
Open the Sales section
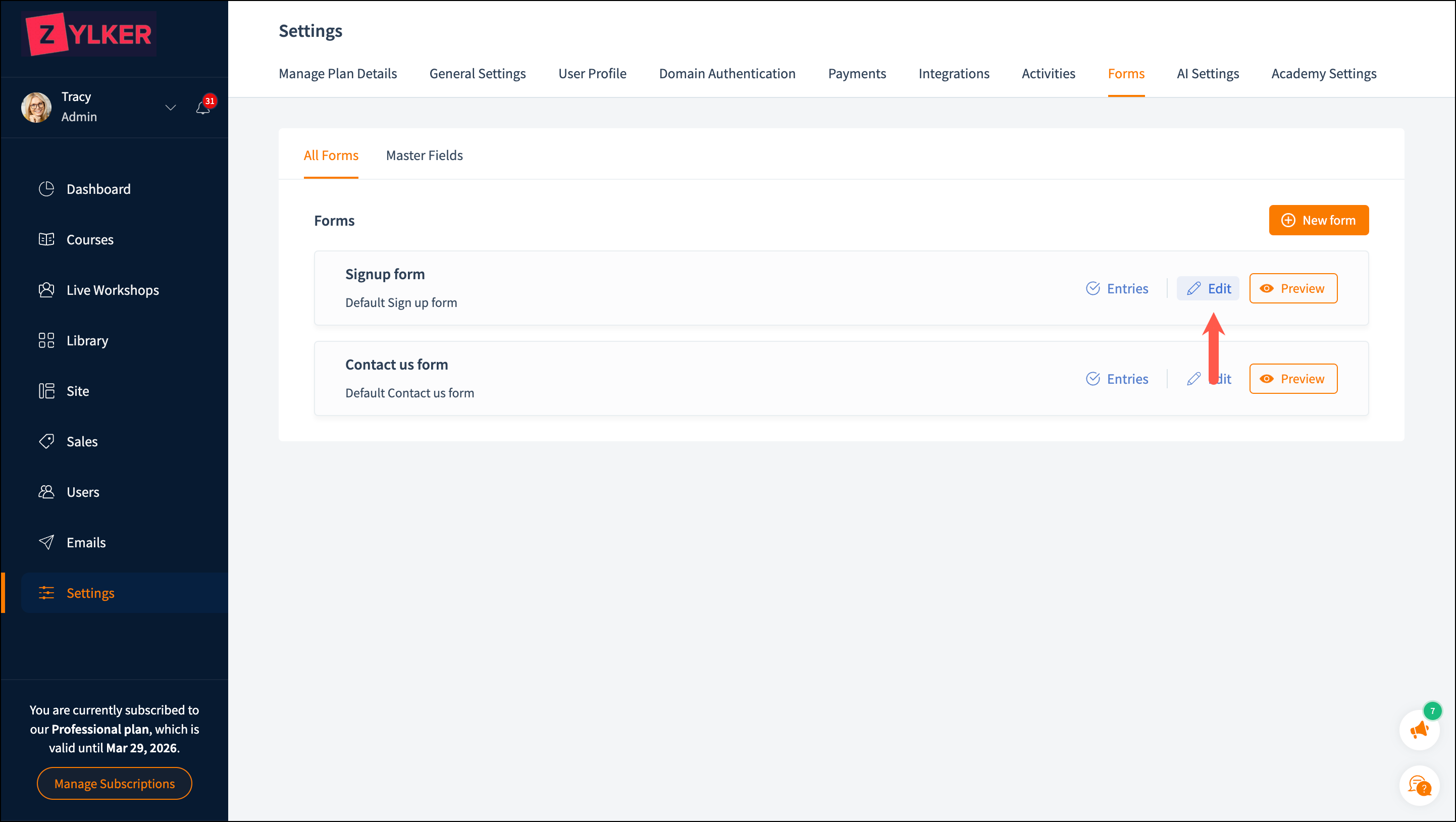point(82,441)
